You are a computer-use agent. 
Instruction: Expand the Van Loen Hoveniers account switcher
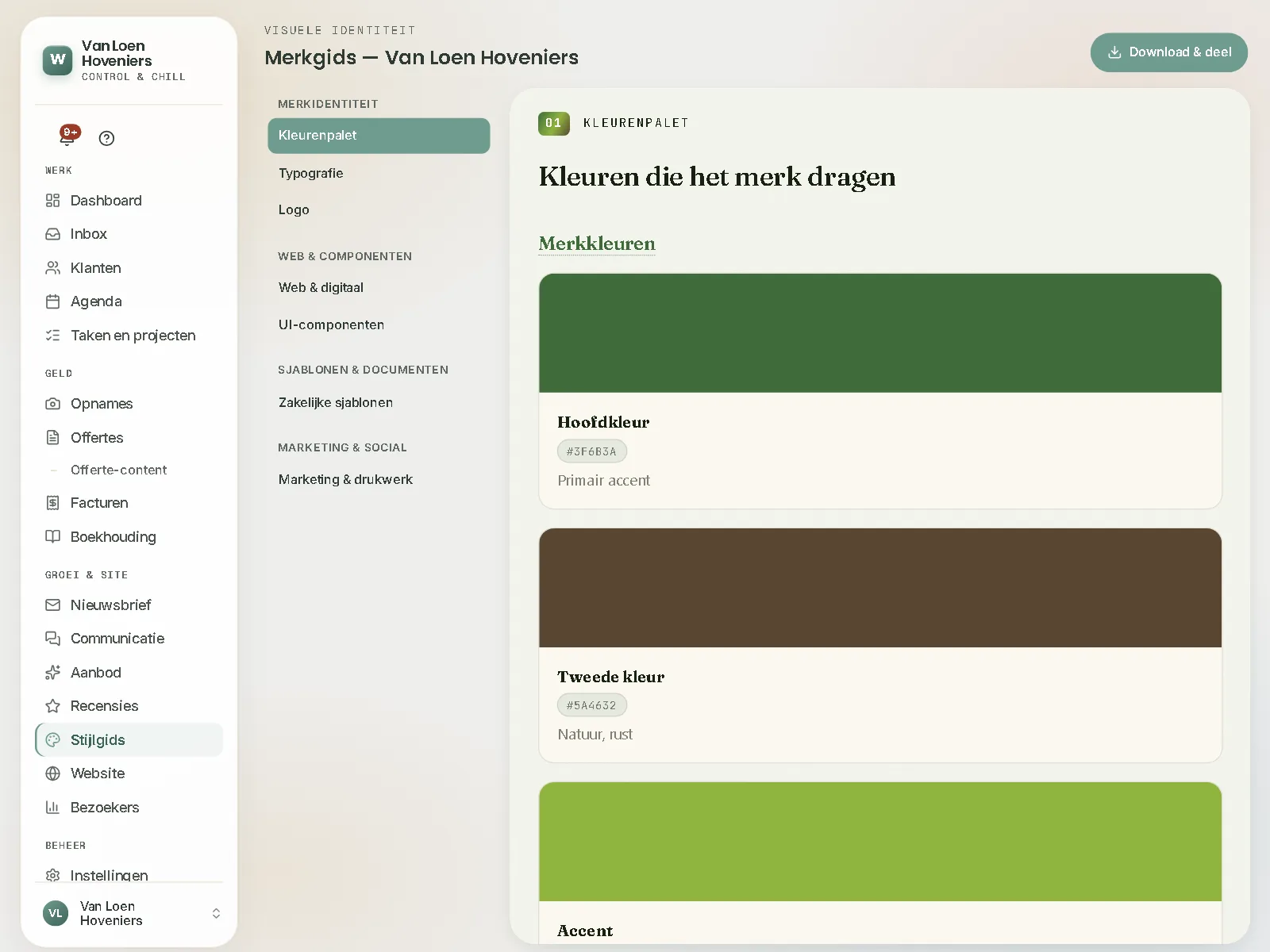tap(216, 913)
